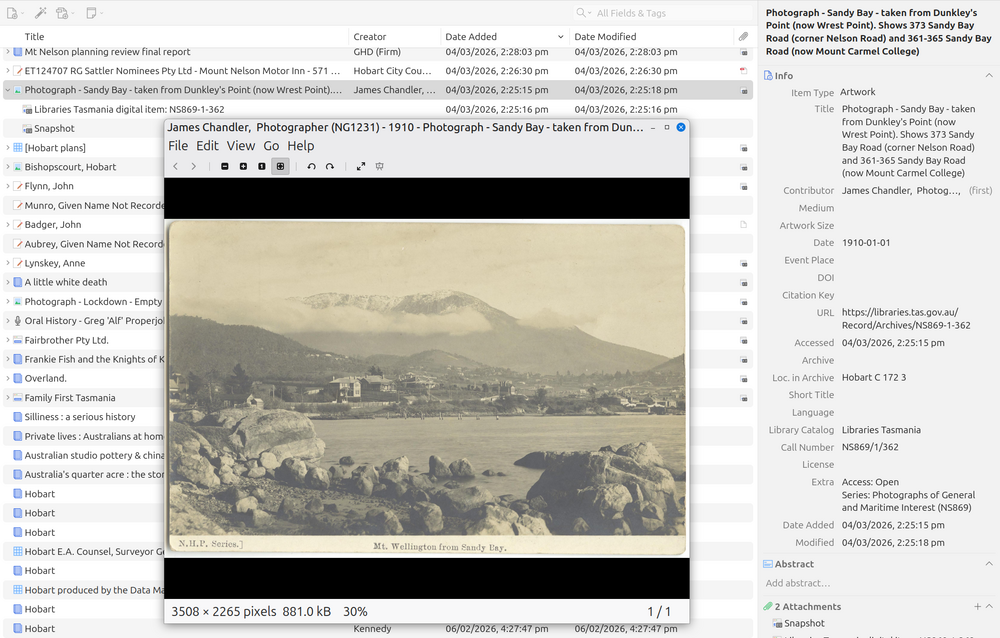Image resolution: width=1000 pixels, height=638 pixels.
Task: Set image zoom to normal size
Action: 261,166
